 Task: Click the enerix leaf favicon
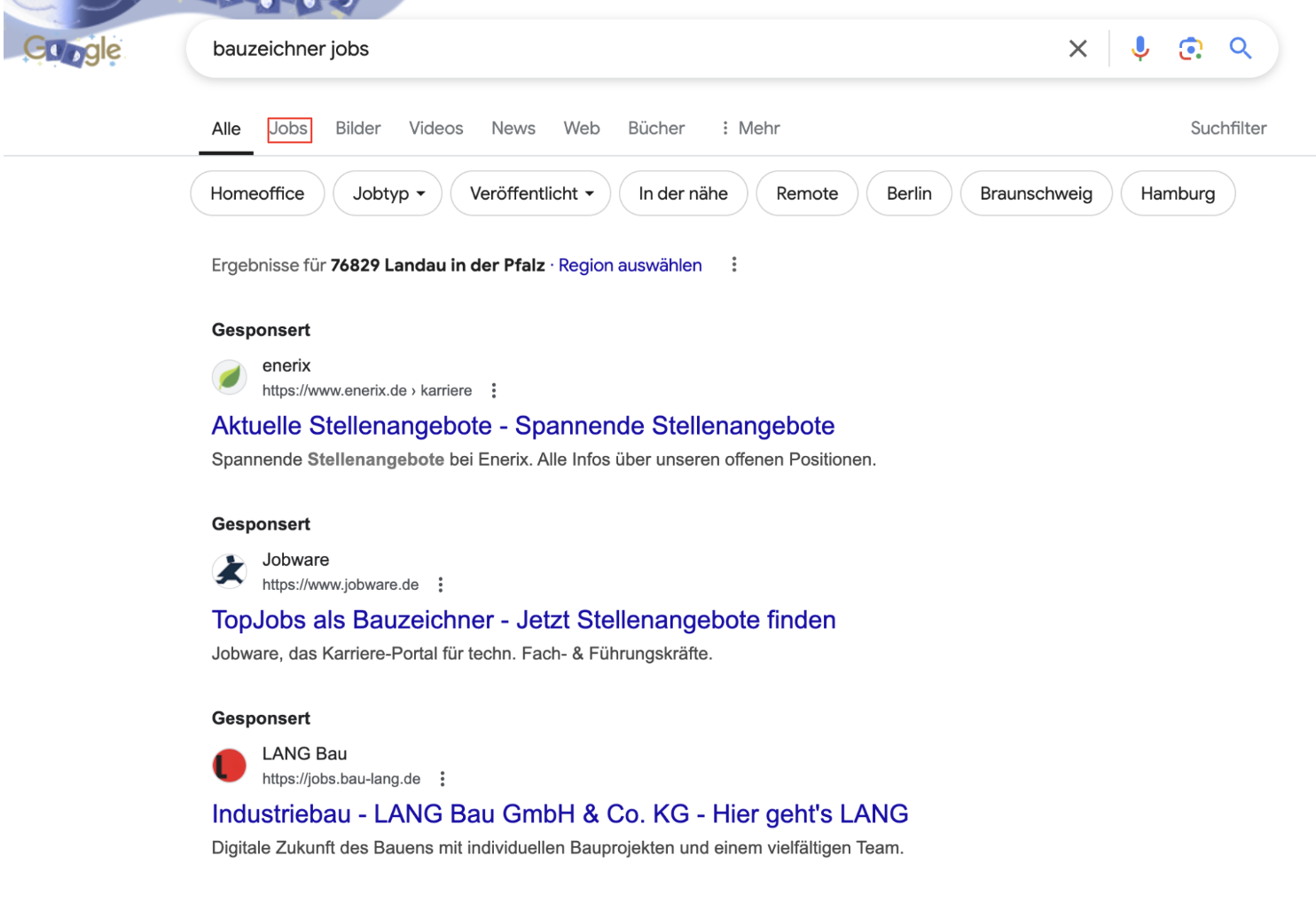pos(229,377)
